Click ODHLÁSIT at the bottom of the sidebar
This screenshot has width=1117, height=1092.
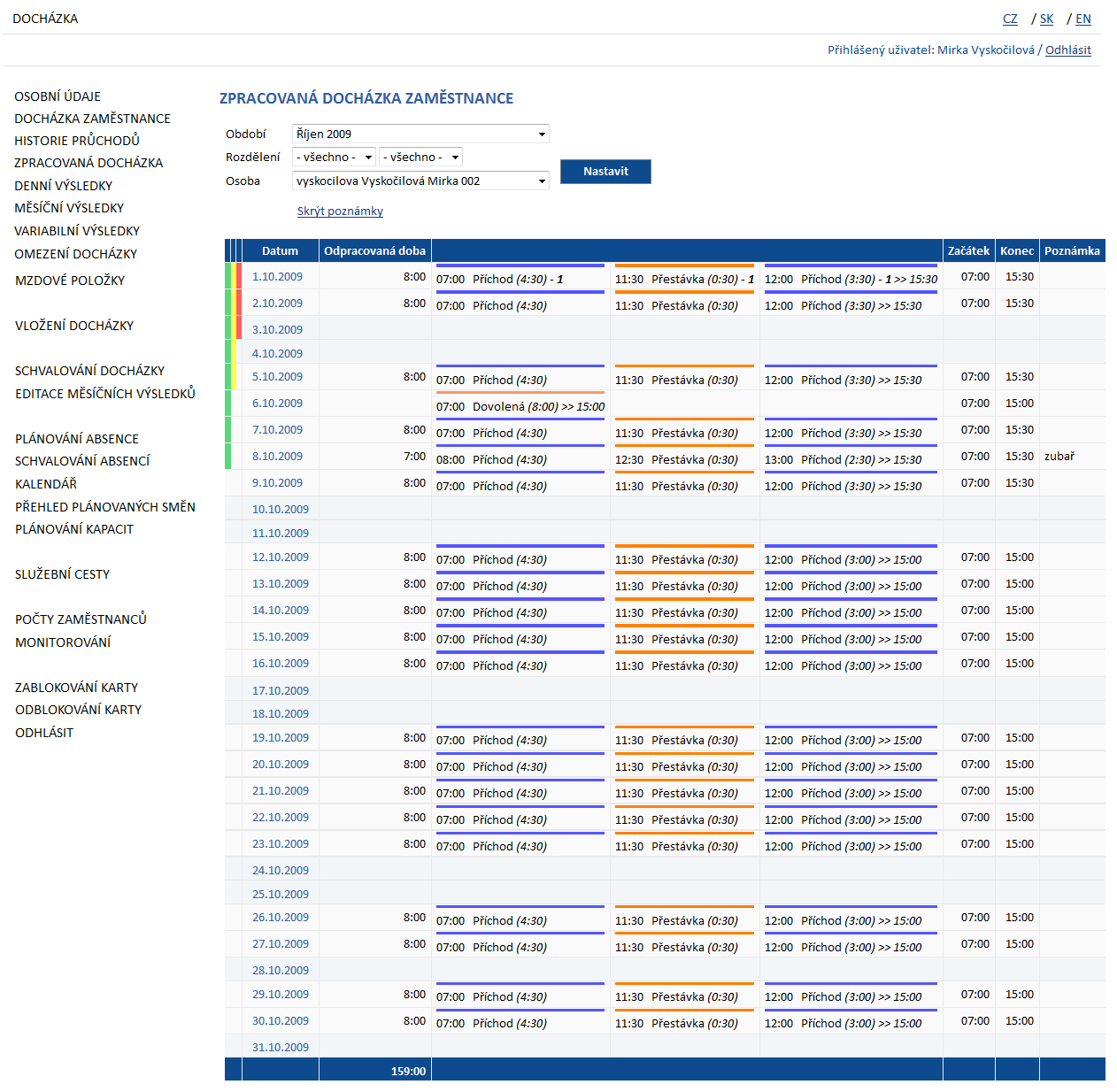coord(44,733)
